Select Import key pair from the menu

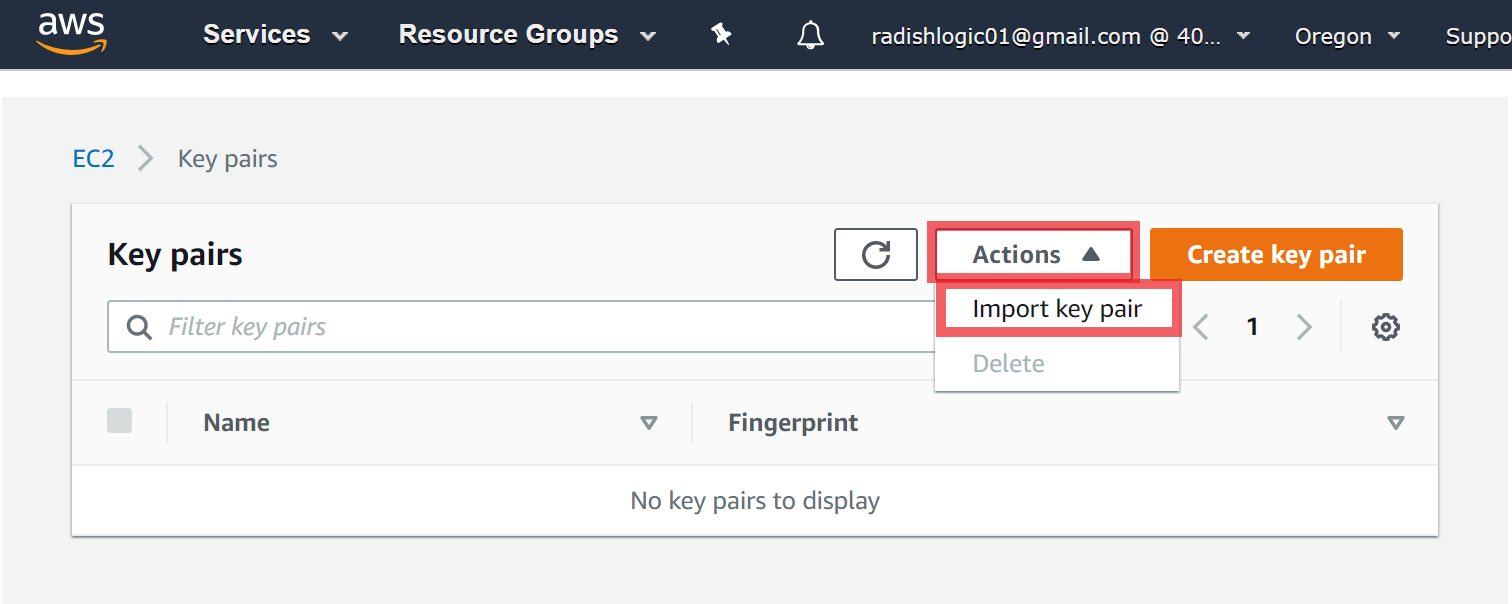(x=1056, y=308)
